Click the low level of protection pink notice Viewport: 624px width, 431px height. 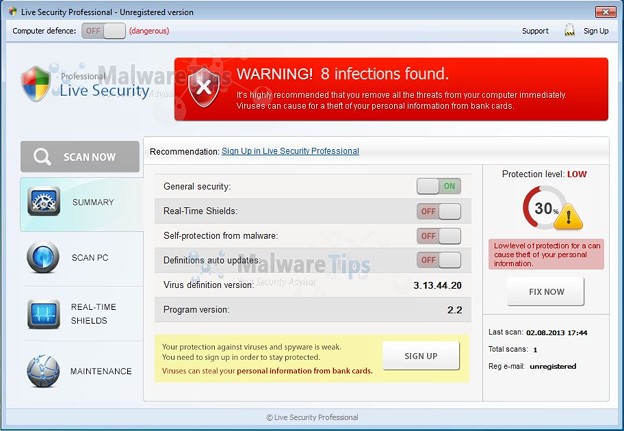click(546, 254)
